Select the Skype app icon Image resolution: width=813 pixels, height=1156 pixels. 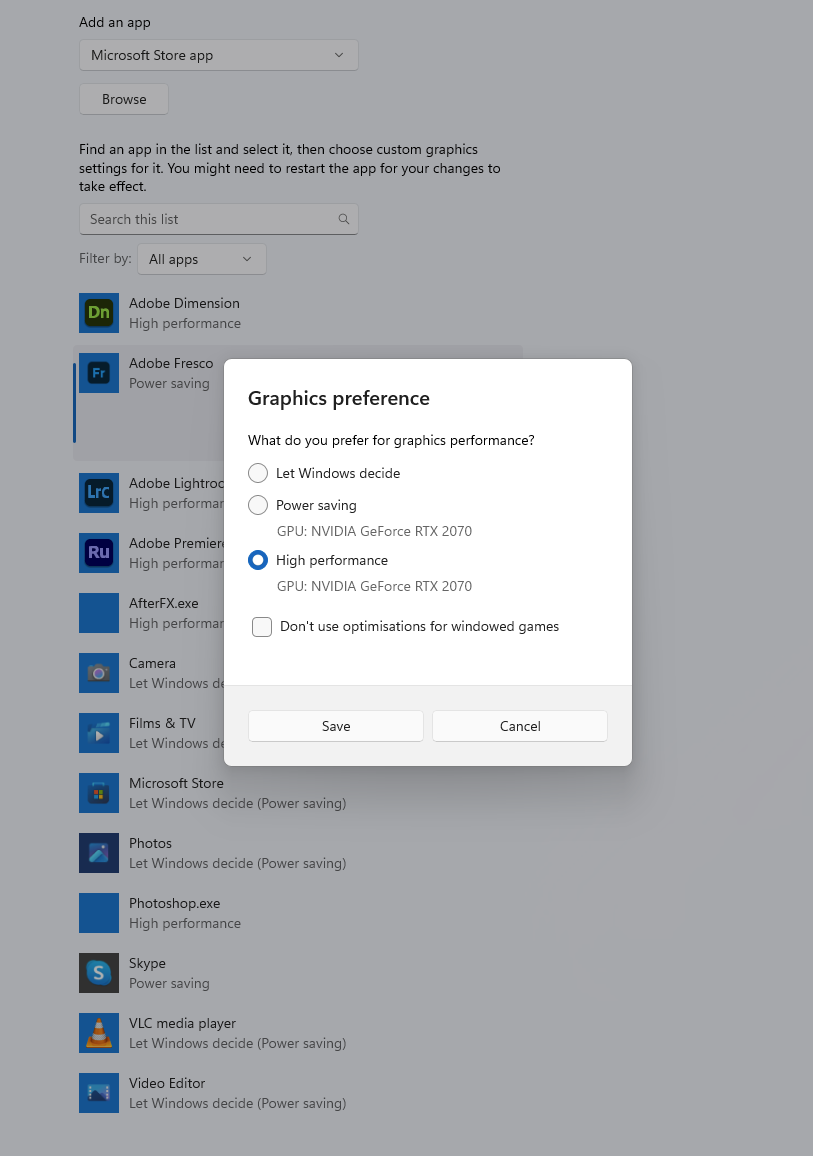coord(98,972)
